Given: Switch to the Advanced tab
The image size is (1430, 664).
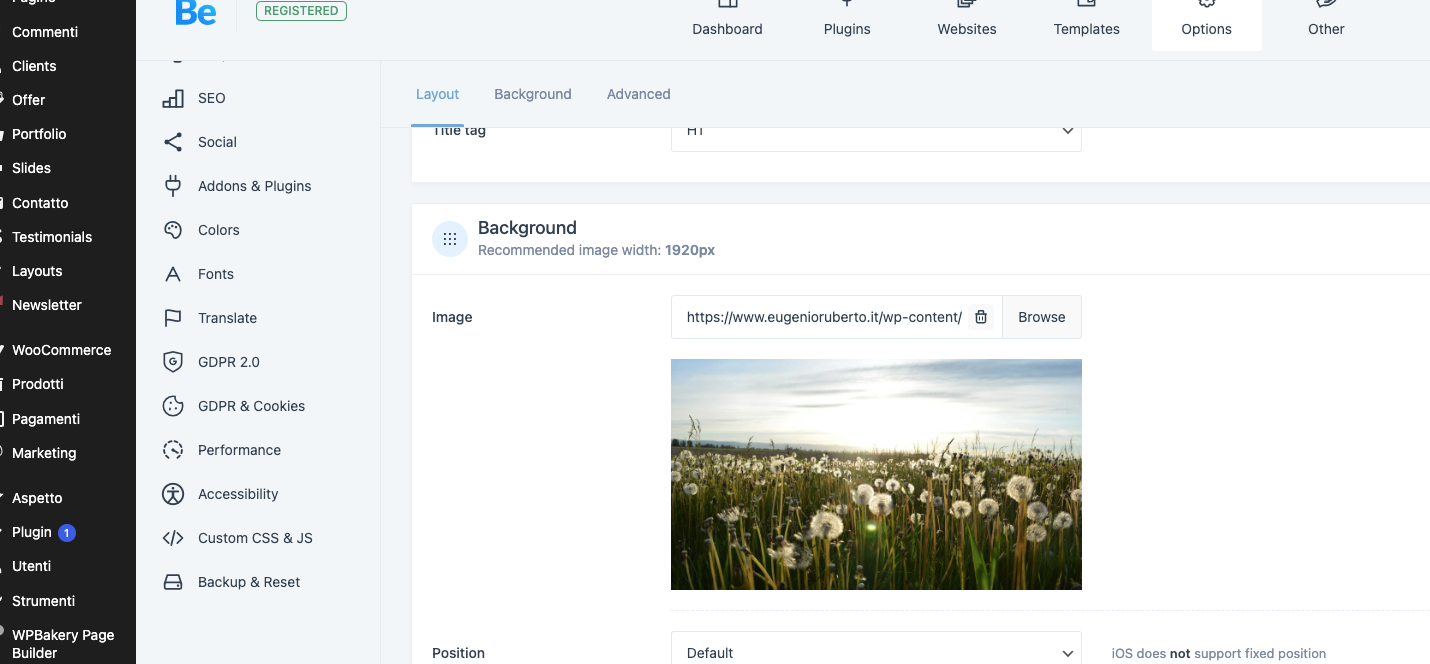Looking at the screenshot, I should (638, 94).
